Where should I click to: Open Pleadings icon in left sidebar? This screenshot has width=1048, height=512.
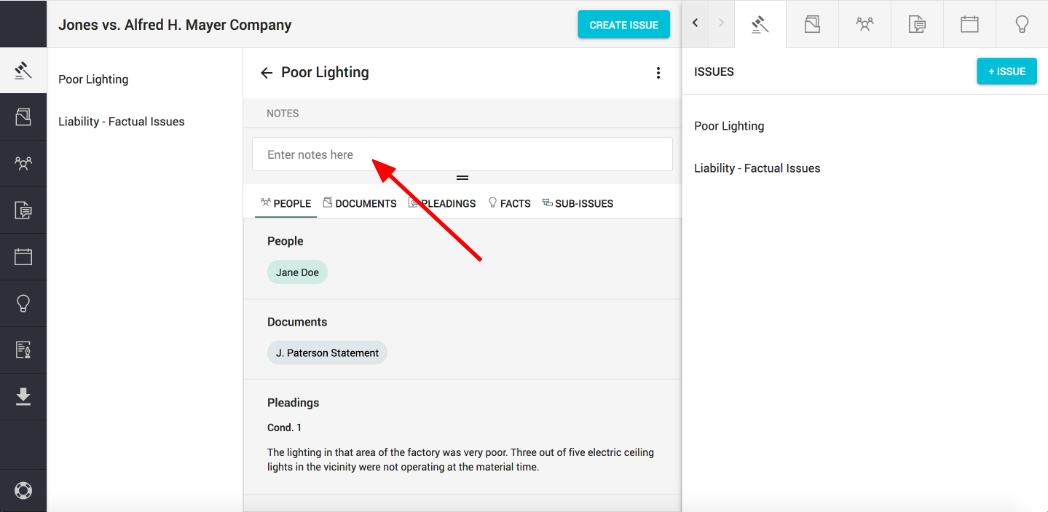click(23, 210)
